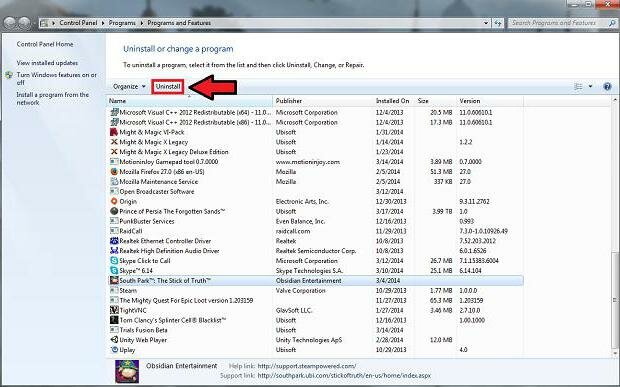The height and width of the screenshot is (387, 620).
Task: Select the TightVNC icon
Action: [x=114, y=310]
